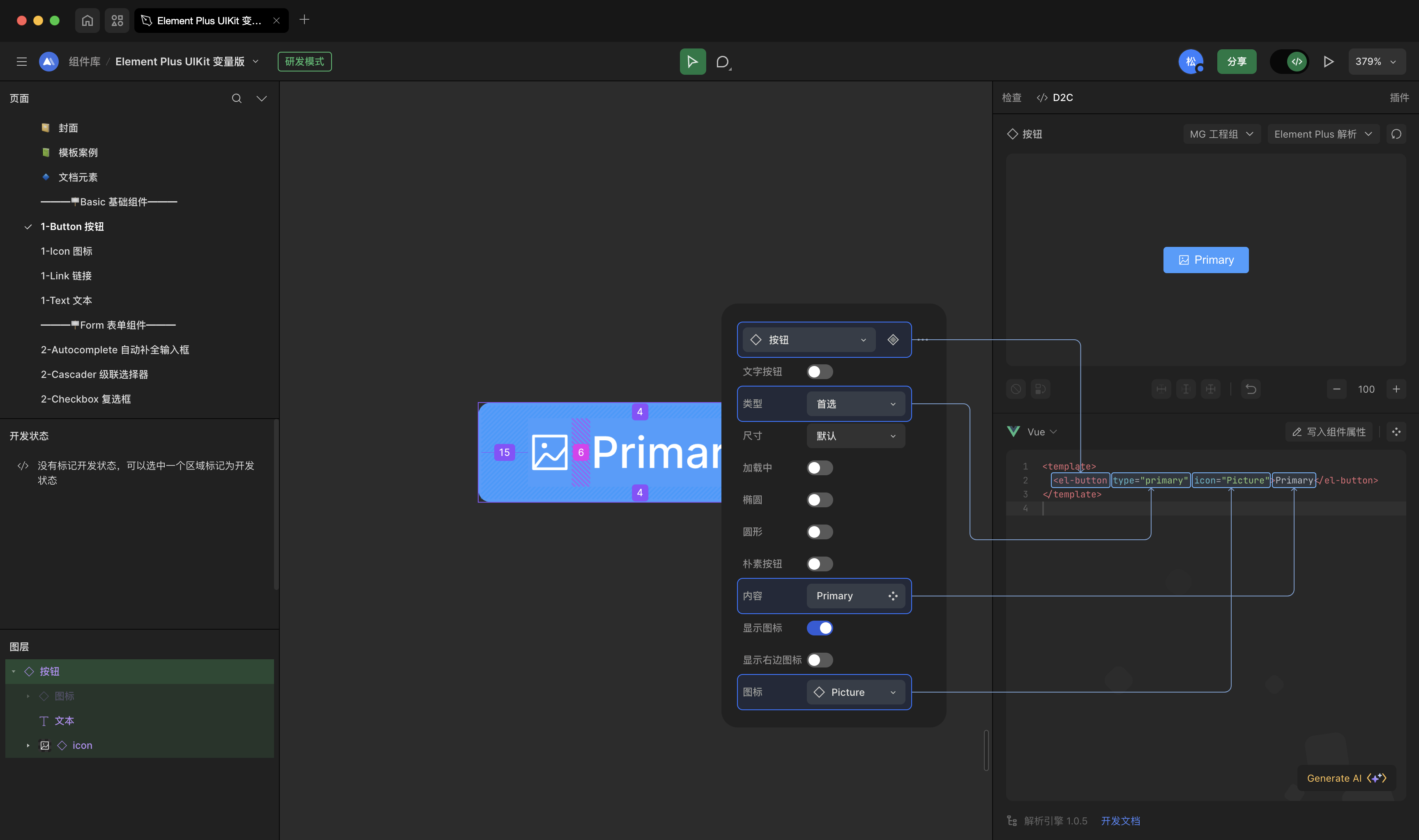
Task: Toggle the 朴素按钮 switch
Action: [820, 564]
